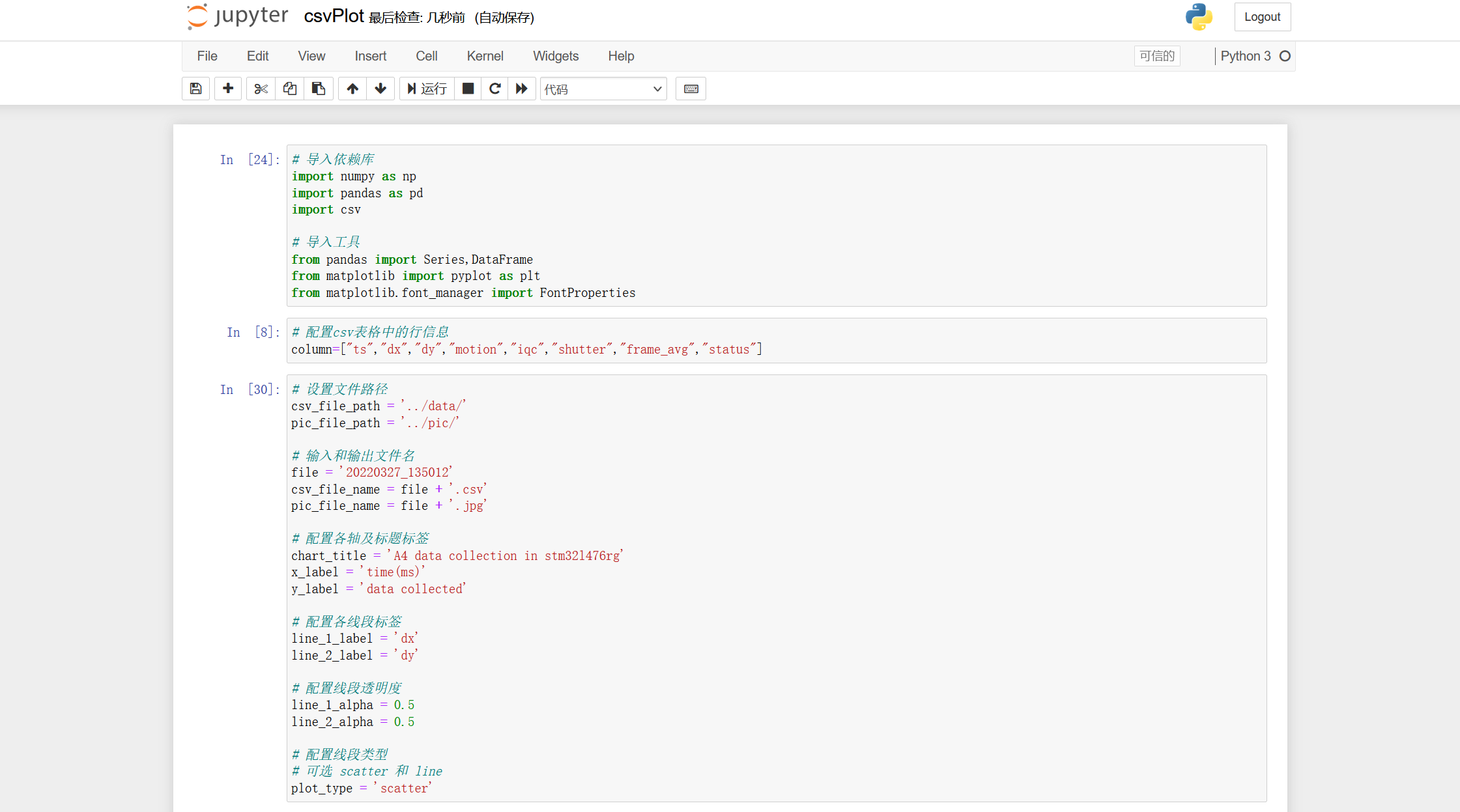This screenshot has width=1460, height=812.
Task: Click the pic_file_path assignment line
Action: 375,423
